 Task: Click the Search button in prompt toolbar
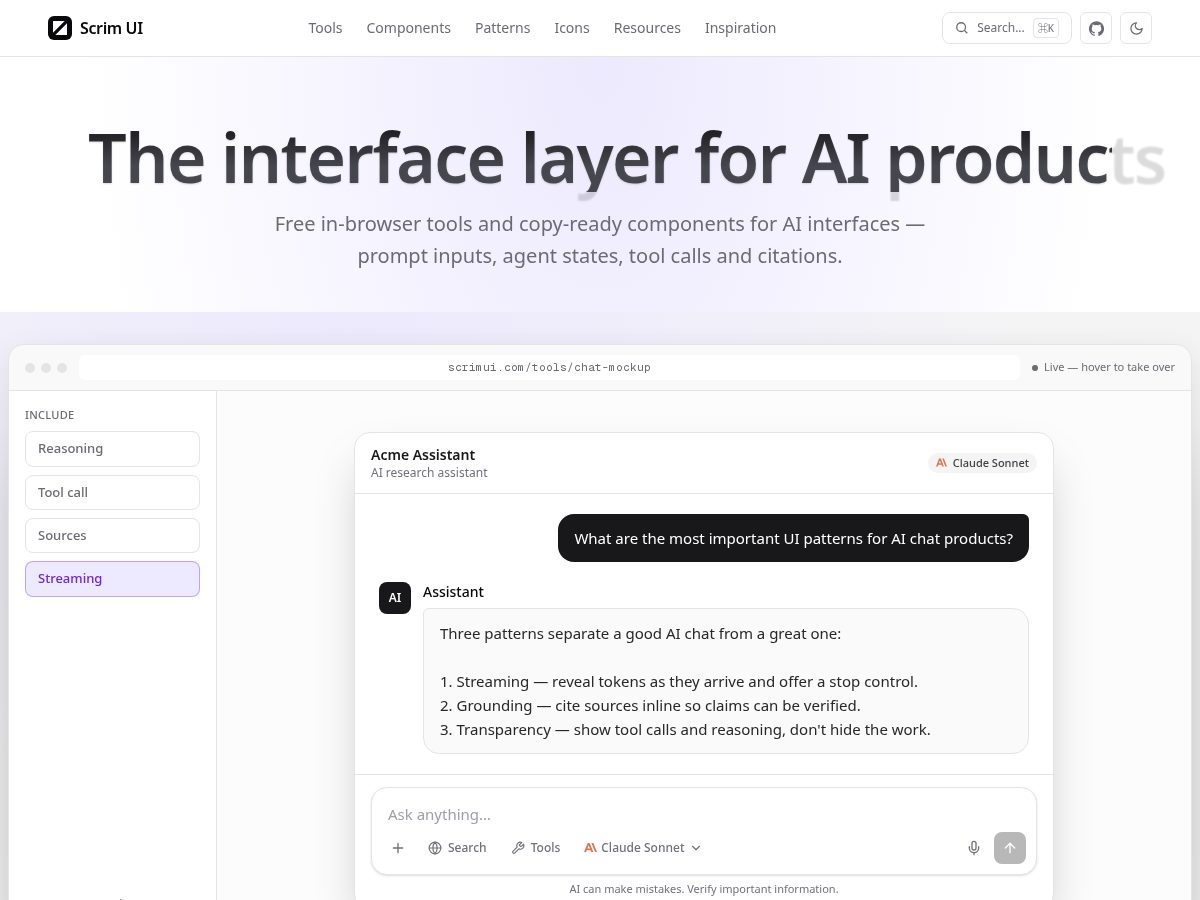coord(457,848)
